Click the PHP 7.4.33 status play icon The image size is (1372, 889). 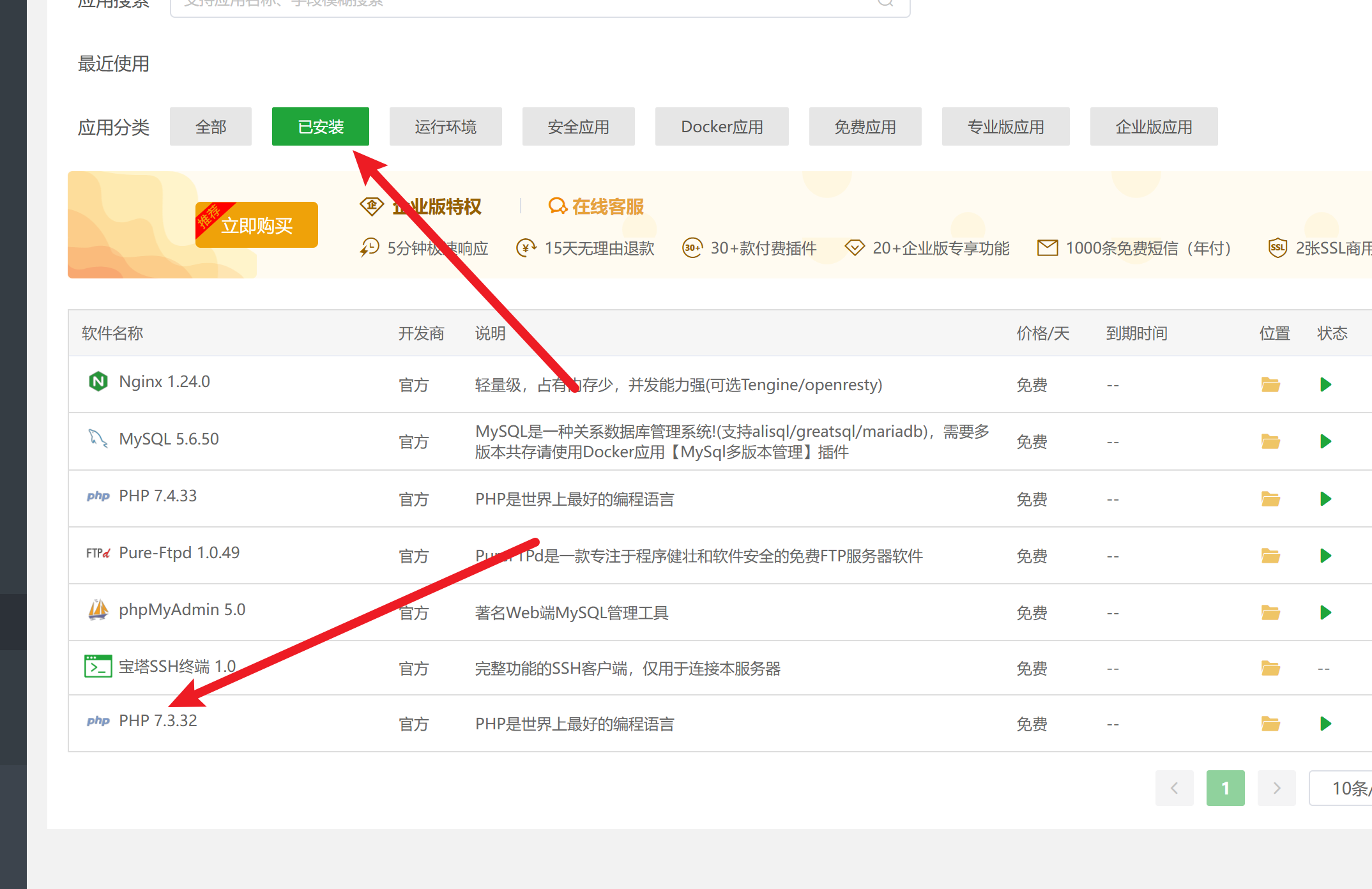click(1325, 499)
